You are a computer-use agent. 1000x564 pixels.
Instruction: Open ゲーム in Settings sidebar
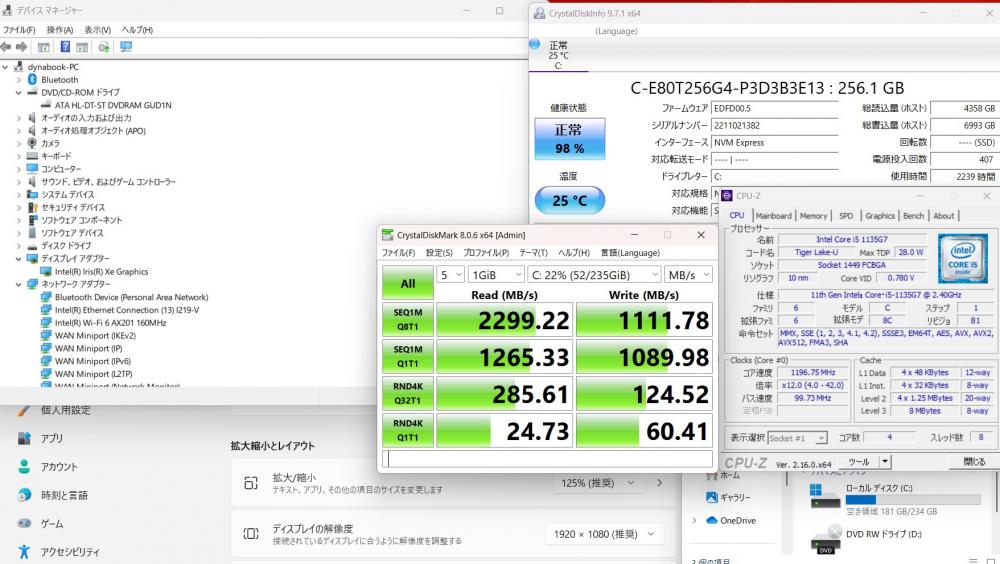click(52, 524)
